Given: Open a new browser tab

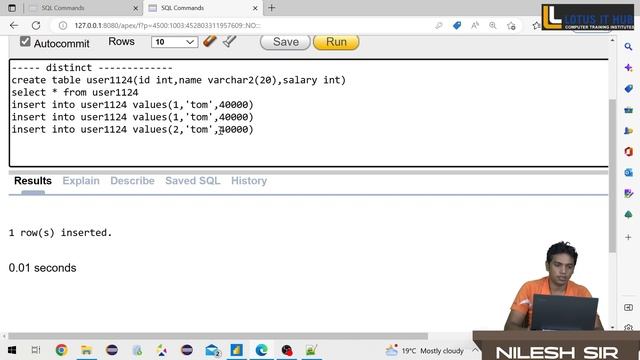Looking at the screenshot, I should tap(271, 8).
